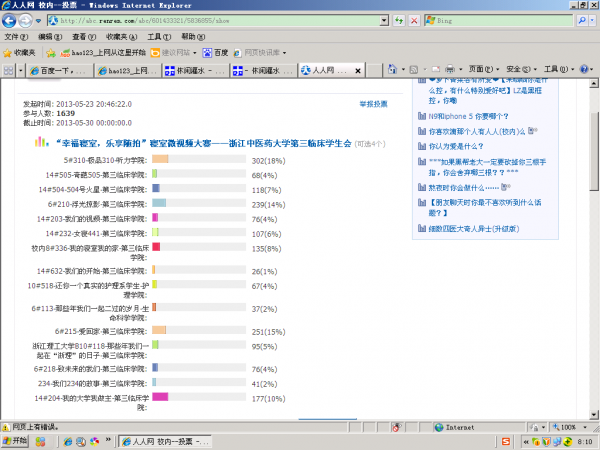Click the red Stop loading button
Screen dimensions: 600x450
[414, 21]
